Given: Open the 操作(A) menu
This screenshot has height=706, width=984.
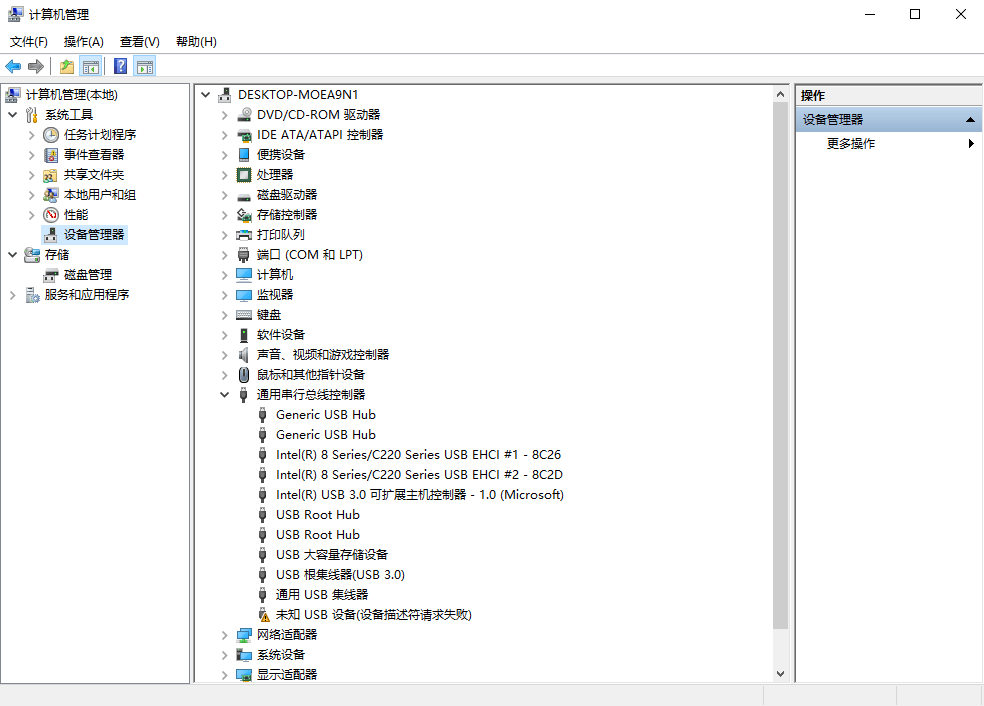Looking at the screenshot, I should (x=83, y=42).
